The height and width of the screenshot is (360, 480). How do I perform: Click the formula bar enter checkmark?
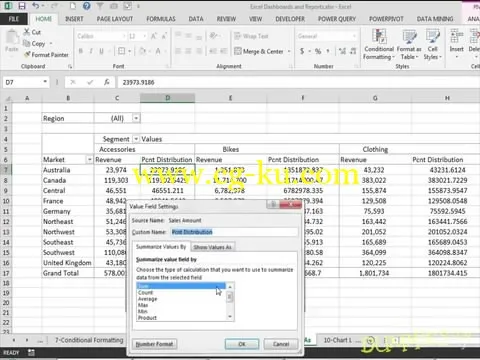[90, 82]
